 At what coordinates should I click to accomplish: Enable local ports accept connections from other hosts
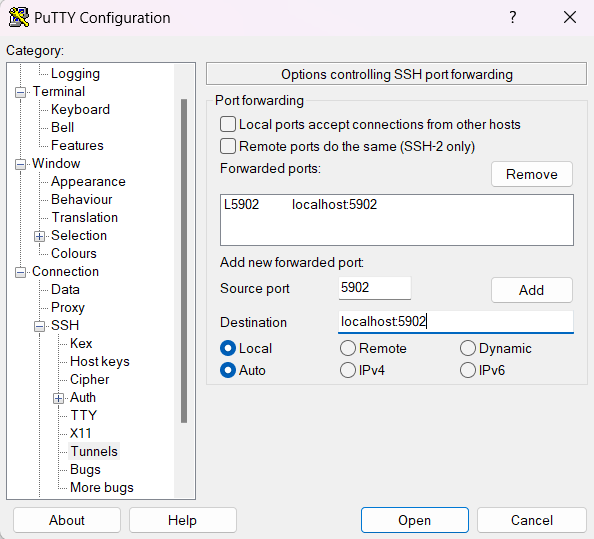point(228,124)
